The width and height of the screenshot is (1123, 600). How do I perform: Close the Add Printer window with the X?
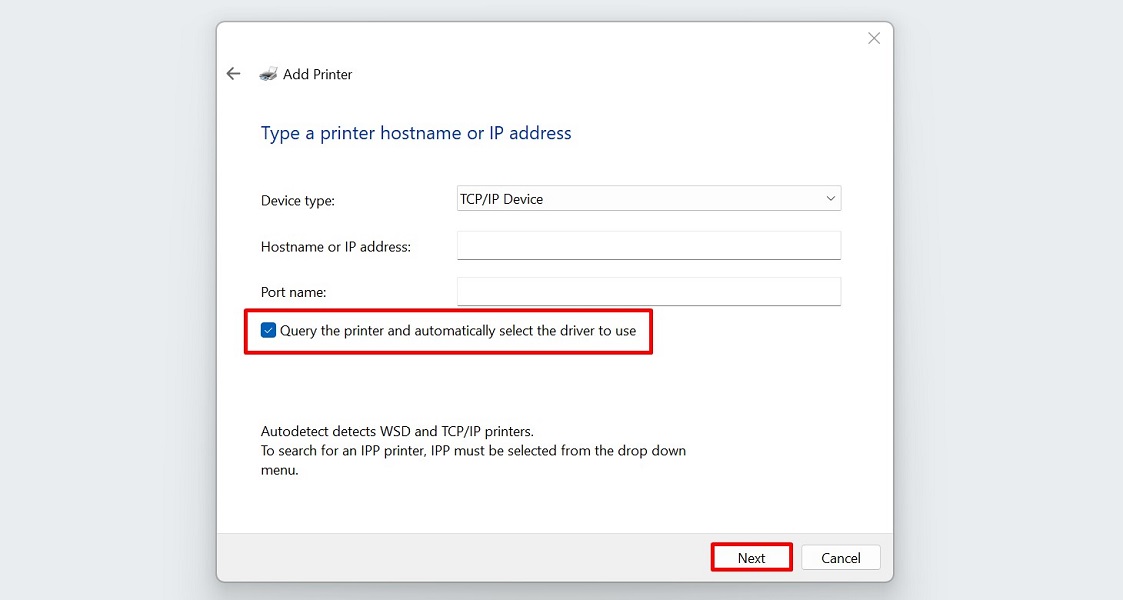874,38
